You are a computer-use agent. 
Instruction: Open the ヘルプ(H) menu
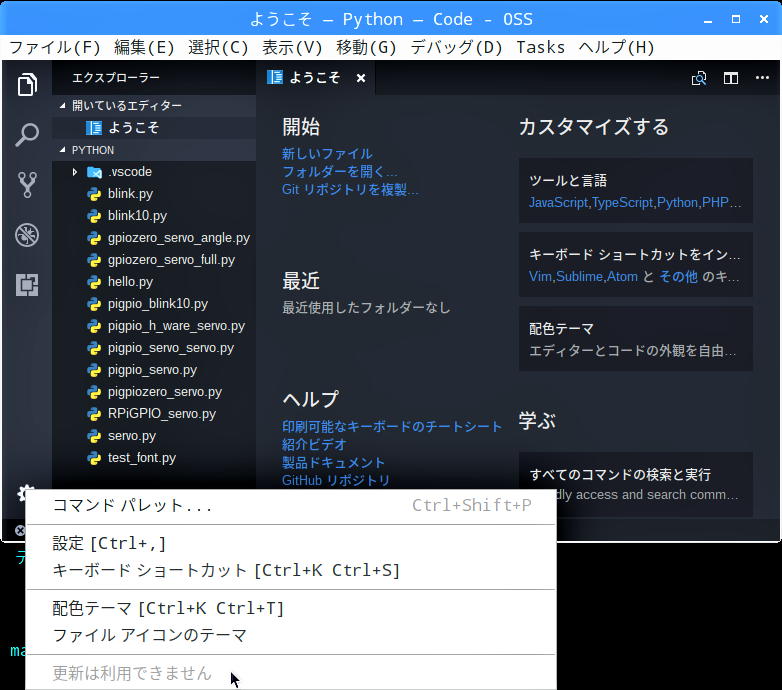pos(616,47)
